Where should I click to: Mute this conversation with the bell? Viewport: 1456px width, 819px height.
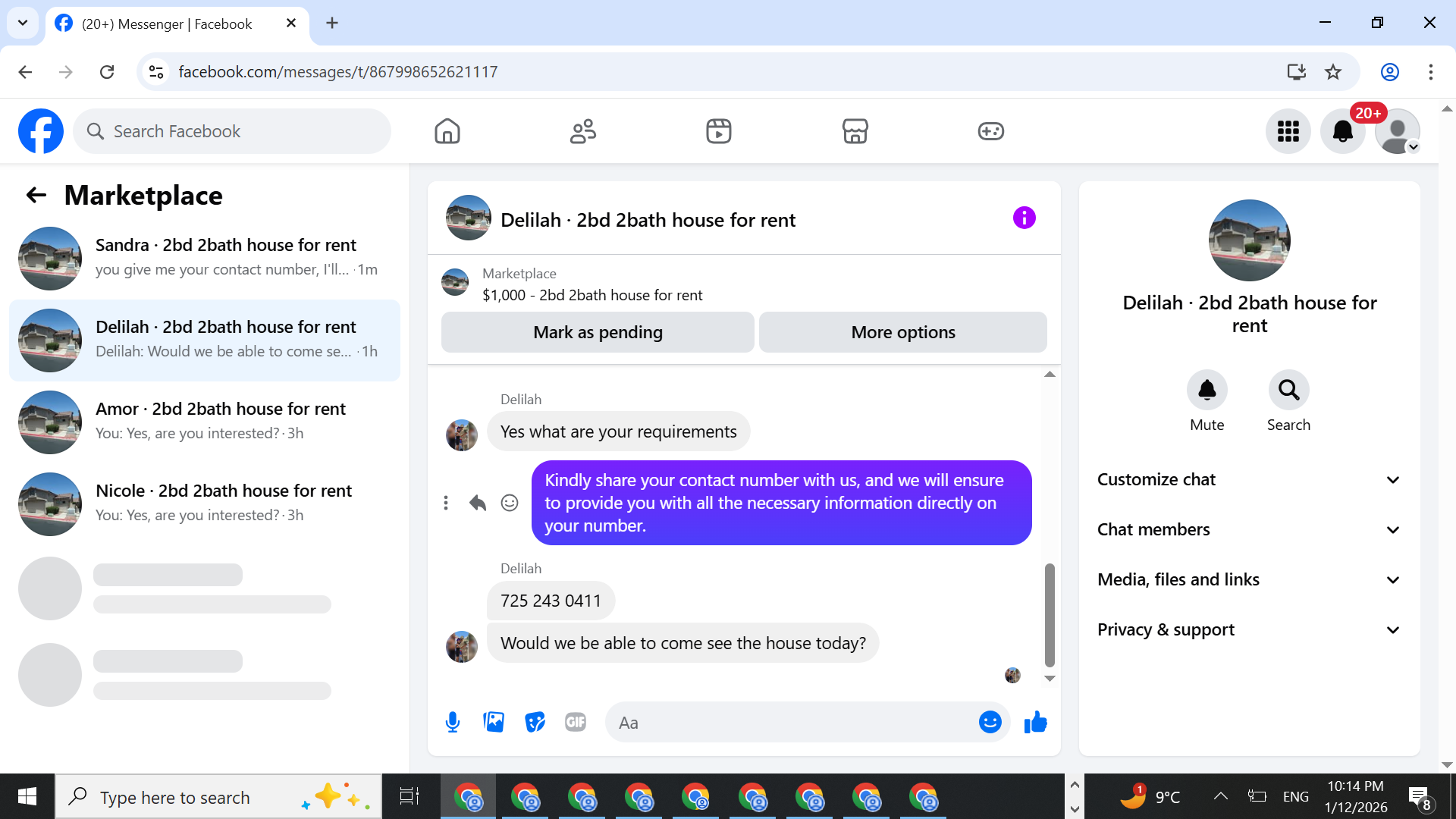point(1207,391)
